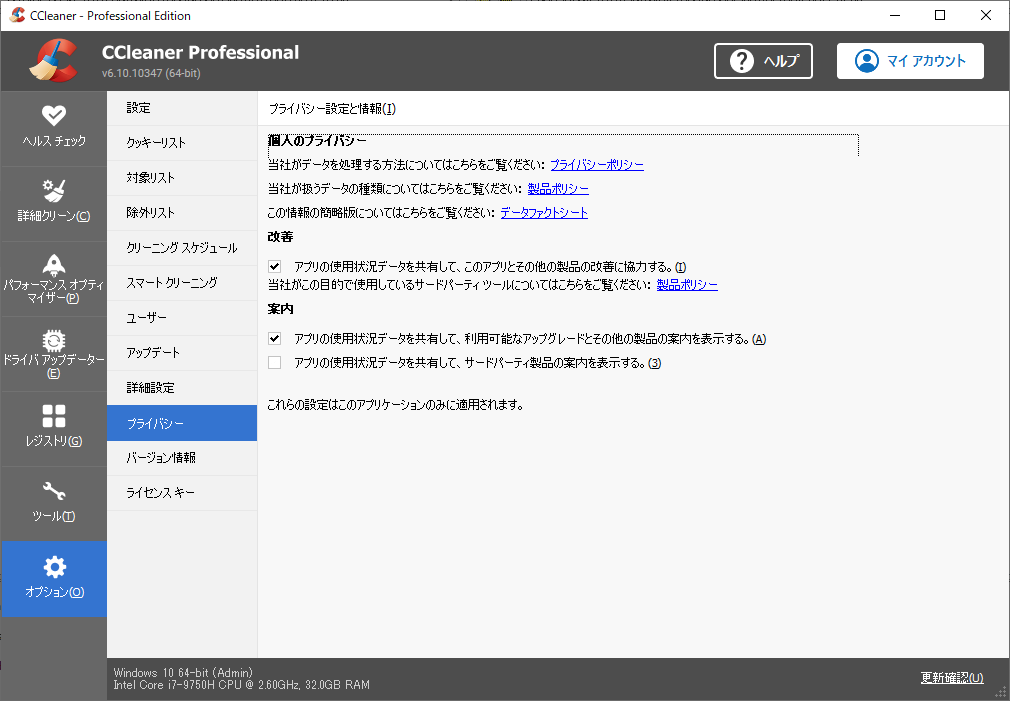Open the レジストリ grid icon

(x=54, y=416)
